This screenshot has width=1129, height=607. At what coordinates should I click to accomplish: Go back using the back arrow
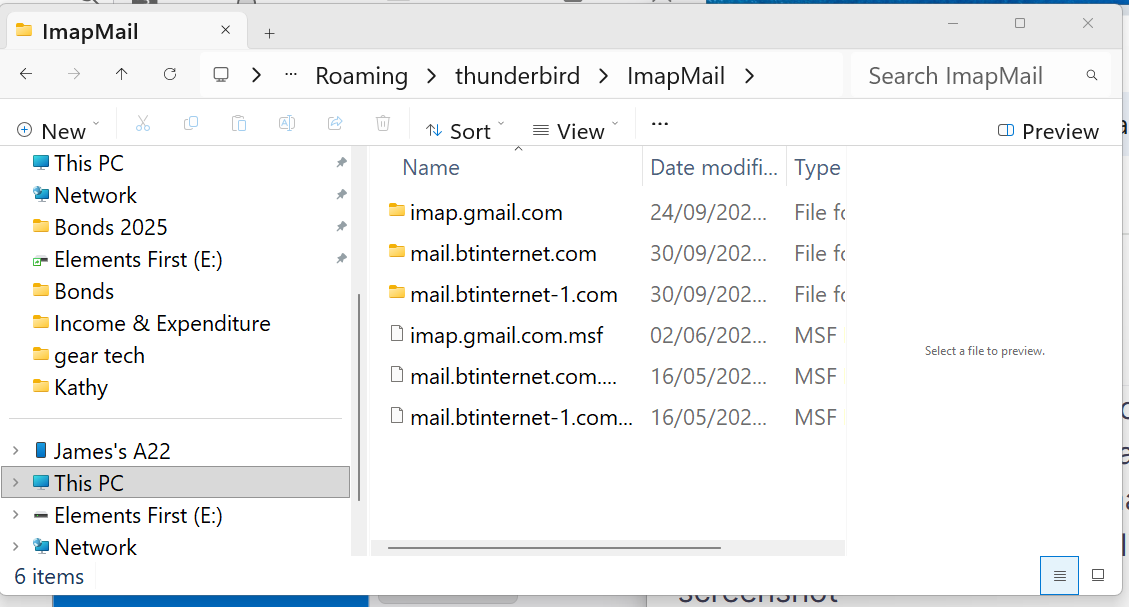click(26, 74)
